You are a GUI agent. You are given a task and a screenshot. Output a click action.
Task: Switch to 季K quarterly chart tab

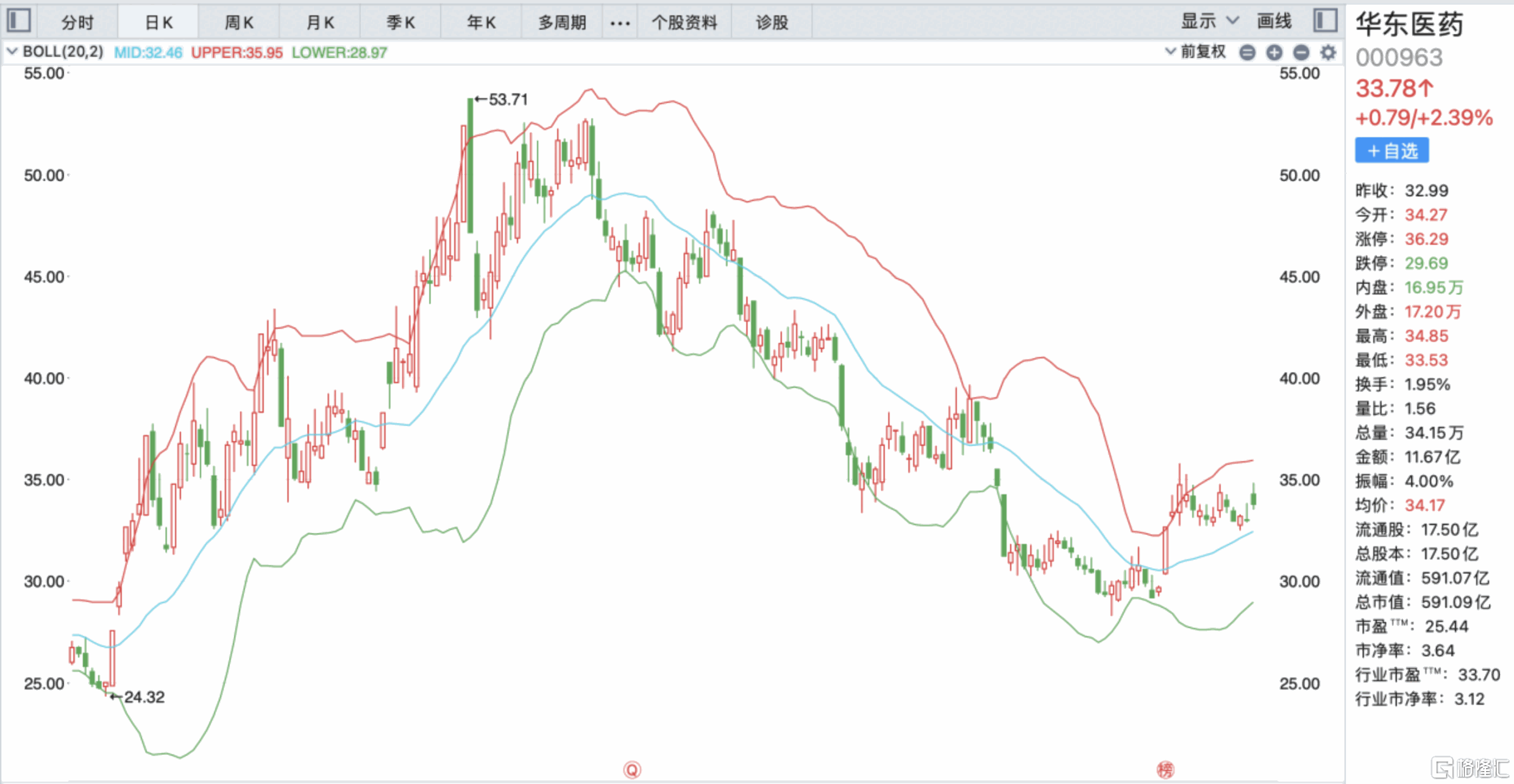tap(400, 23)
